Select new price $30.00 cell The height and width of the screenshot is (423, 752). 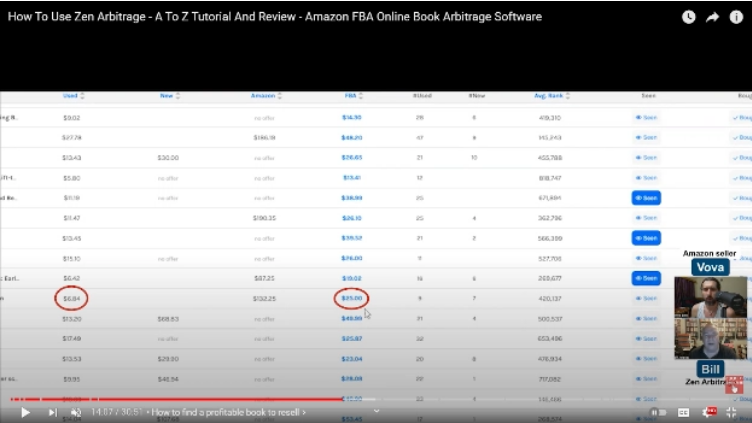coord(168,158)
